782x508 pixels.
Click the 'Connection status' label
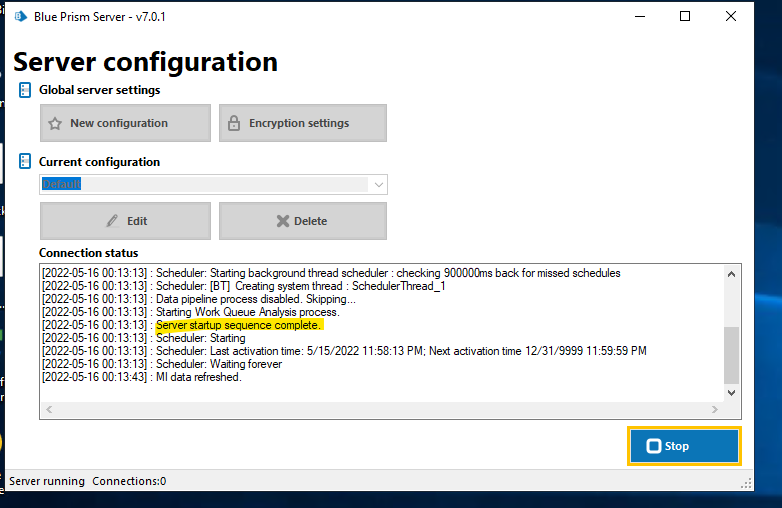[88, 253]
